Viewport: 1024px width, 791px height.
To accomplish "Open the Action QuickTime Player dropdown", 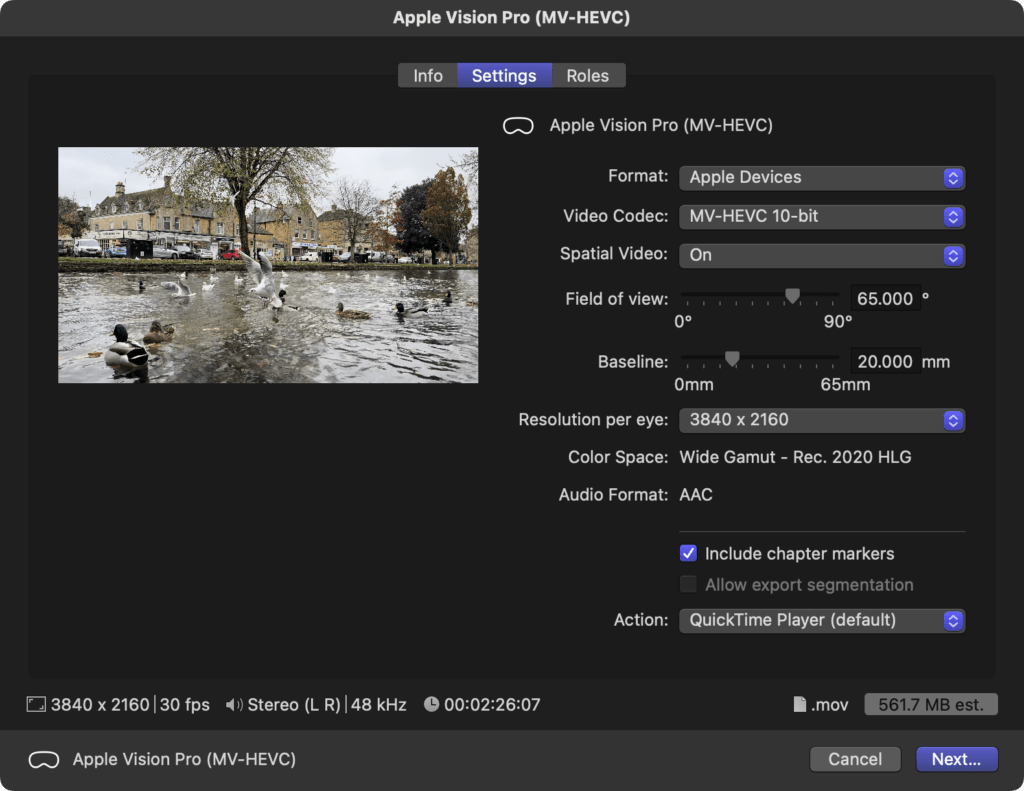I will tap(822, 621).
